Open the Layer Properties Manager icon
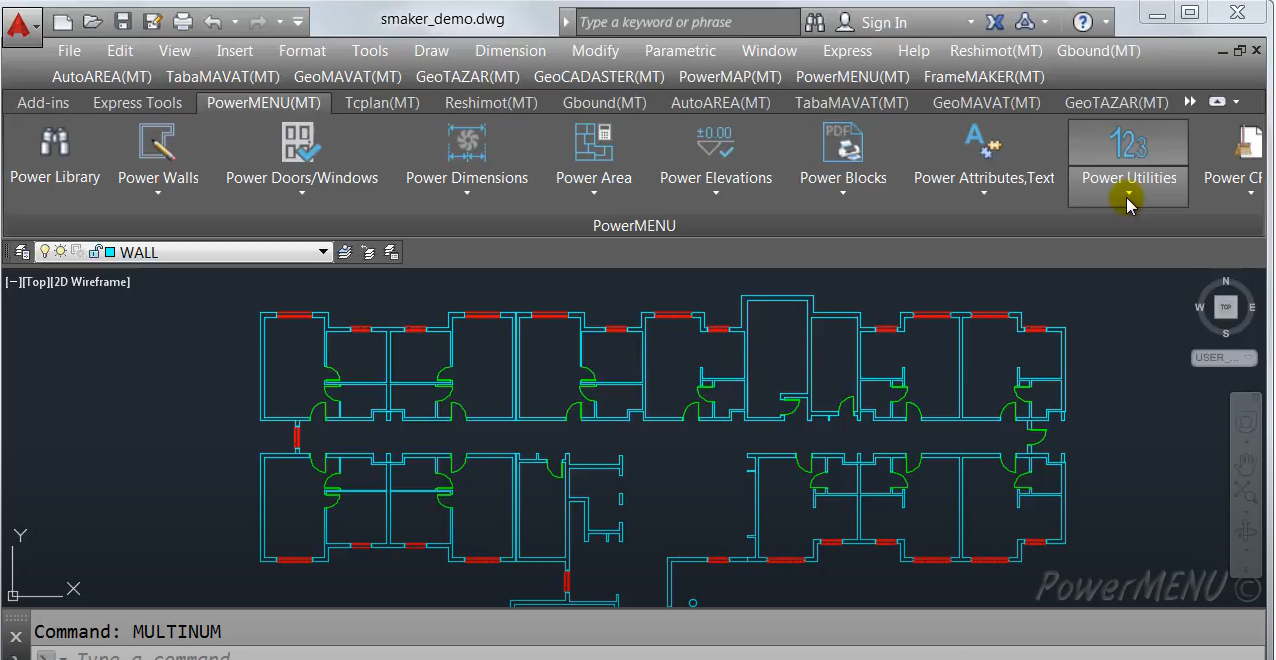This screenshot has width=1276, height=660. [x=21, y=252]
